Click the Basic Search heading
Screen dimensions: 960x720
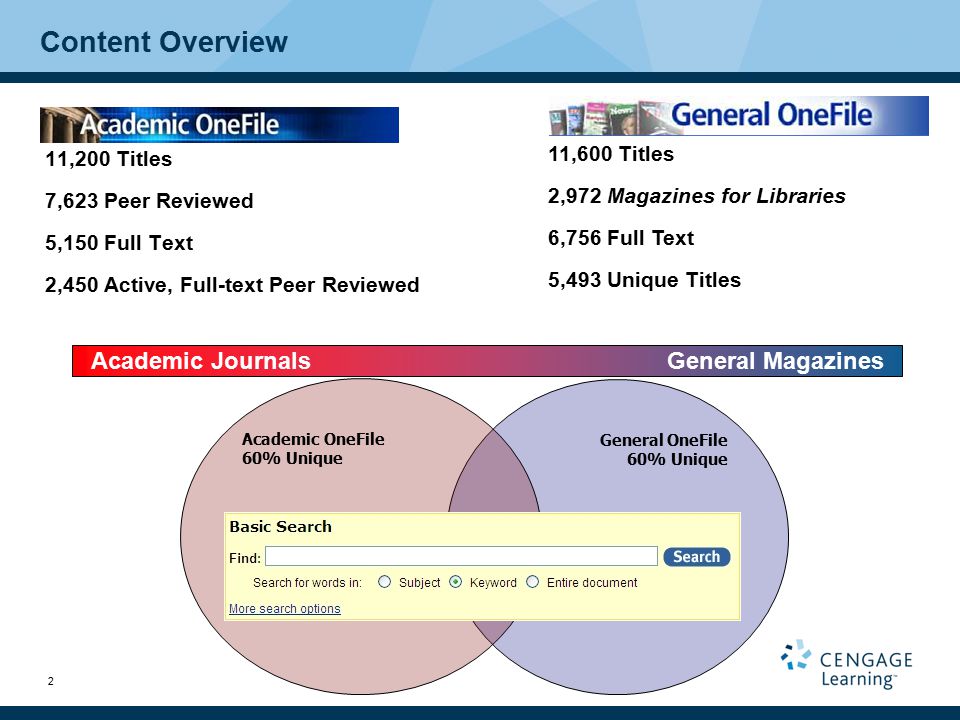pyautogui.click(x=280, y=527)
